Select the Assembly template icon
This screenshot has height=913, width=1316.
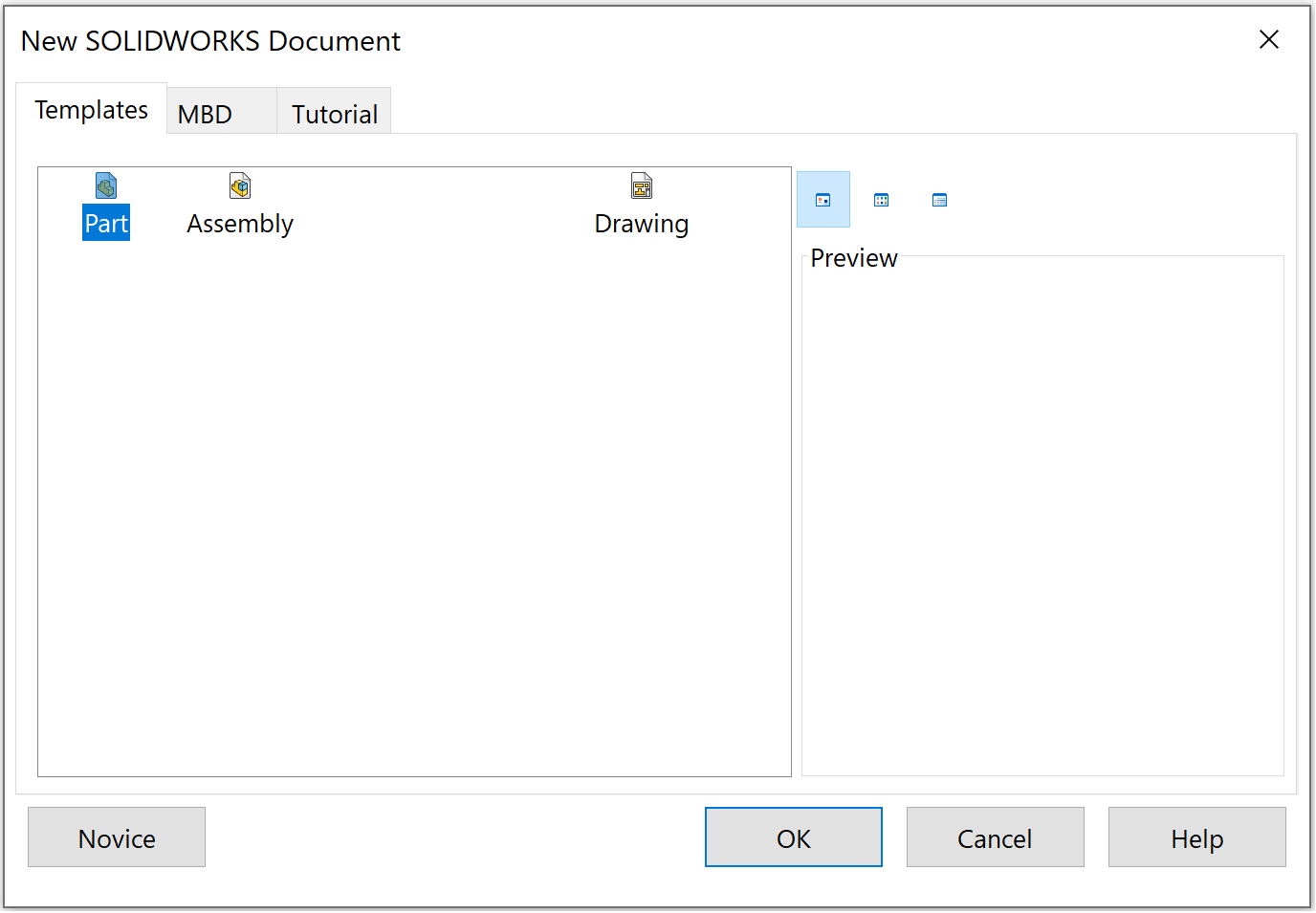tap(240, 185)
